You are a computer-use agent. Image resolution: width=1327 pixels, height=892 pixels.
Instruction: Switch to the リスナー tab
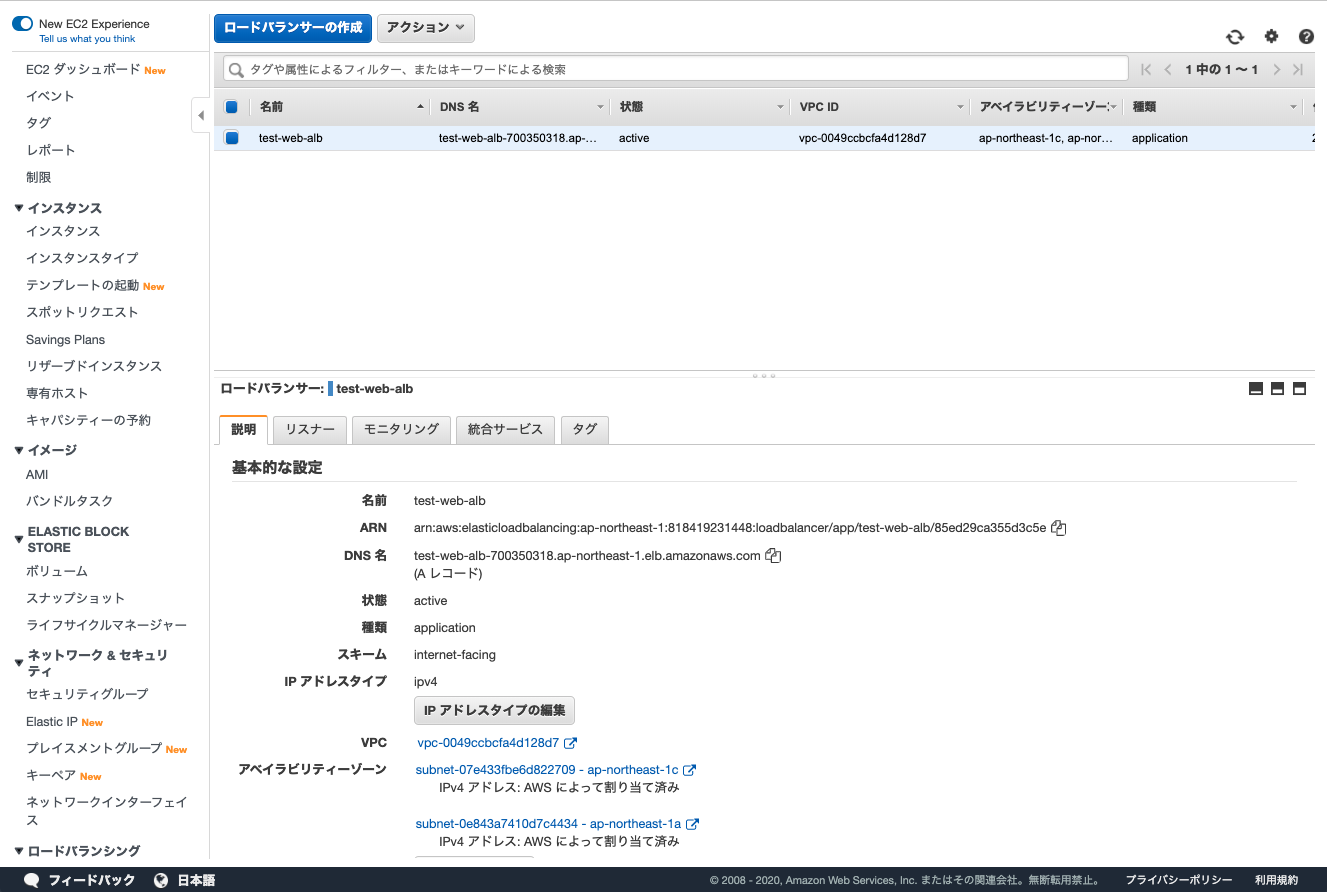(309, 429)
